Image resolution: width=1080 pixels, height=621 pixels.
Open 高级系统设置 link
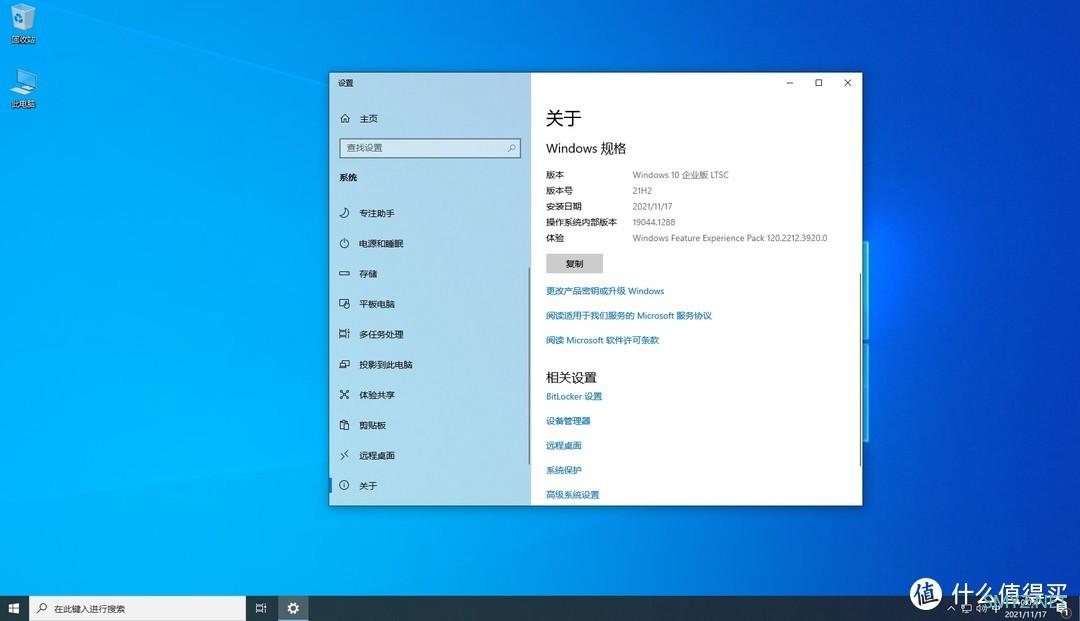coord(572,494)
